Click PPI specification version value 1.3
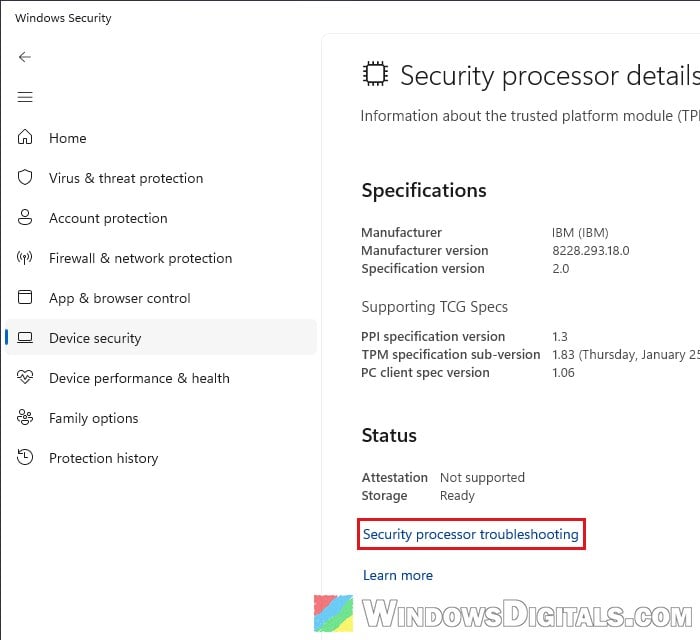This screenshot has height=640, width=700. tap(560, 337)
